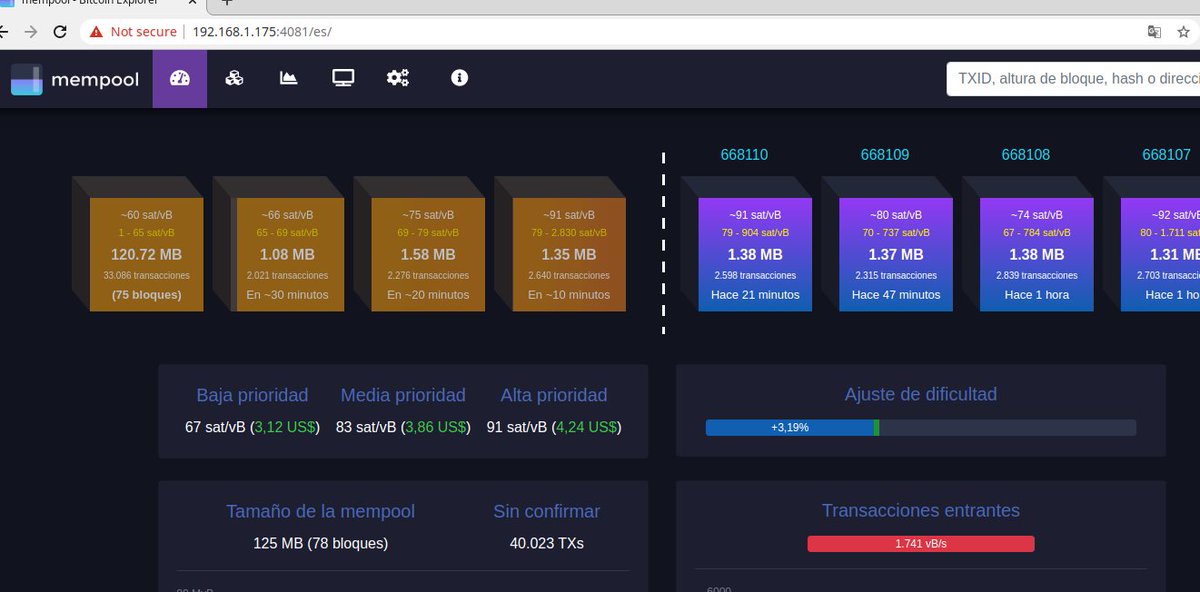
Task: Click incoming transactions 1.741 vB/s bar
Action: click(921, 544)
